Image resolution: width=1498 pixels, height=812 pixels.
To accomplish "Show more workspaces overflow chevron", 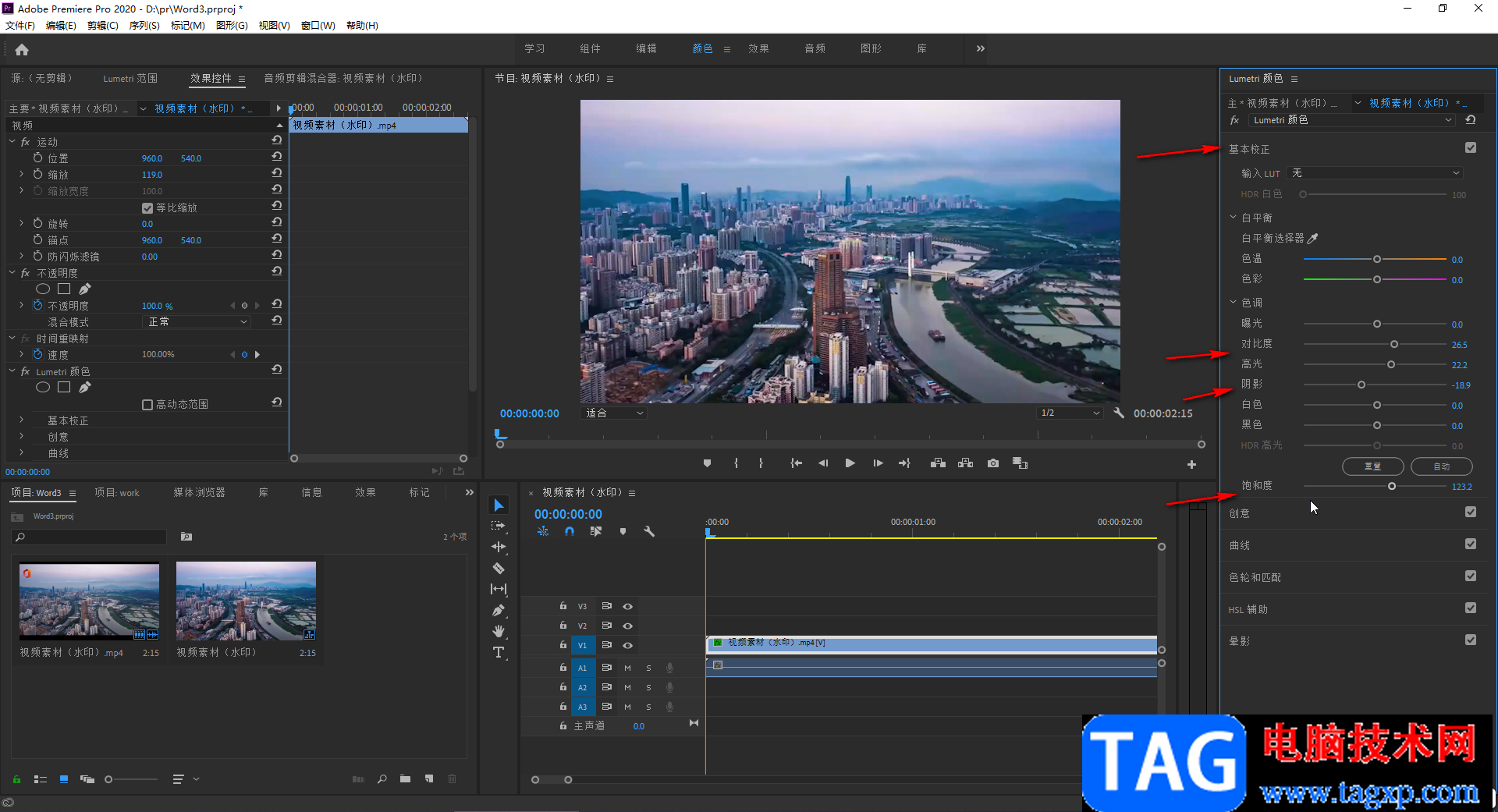I will (x=980, y=48).
